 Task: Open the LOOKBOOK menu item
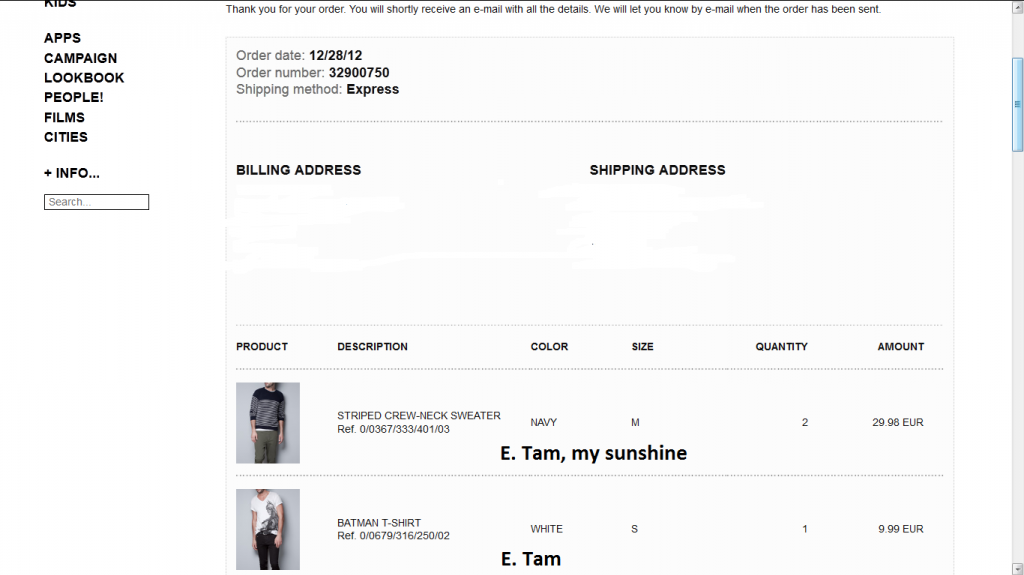[x=84, y=78]
